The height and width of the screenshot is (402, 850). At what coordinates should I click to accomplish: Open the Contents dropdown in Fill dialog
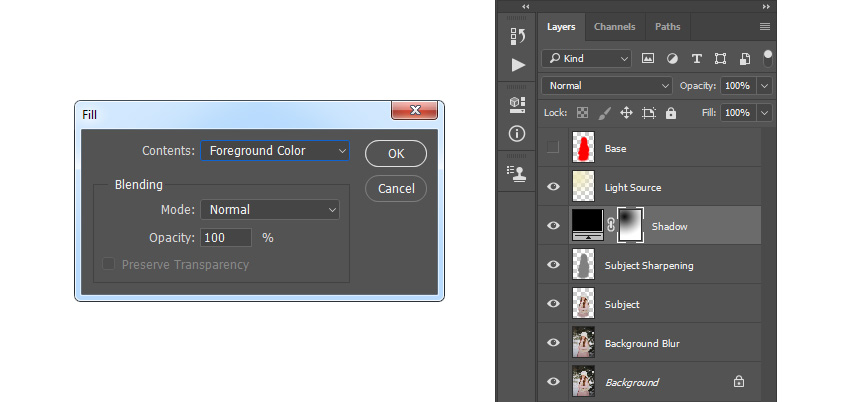[x=275, y=151]
